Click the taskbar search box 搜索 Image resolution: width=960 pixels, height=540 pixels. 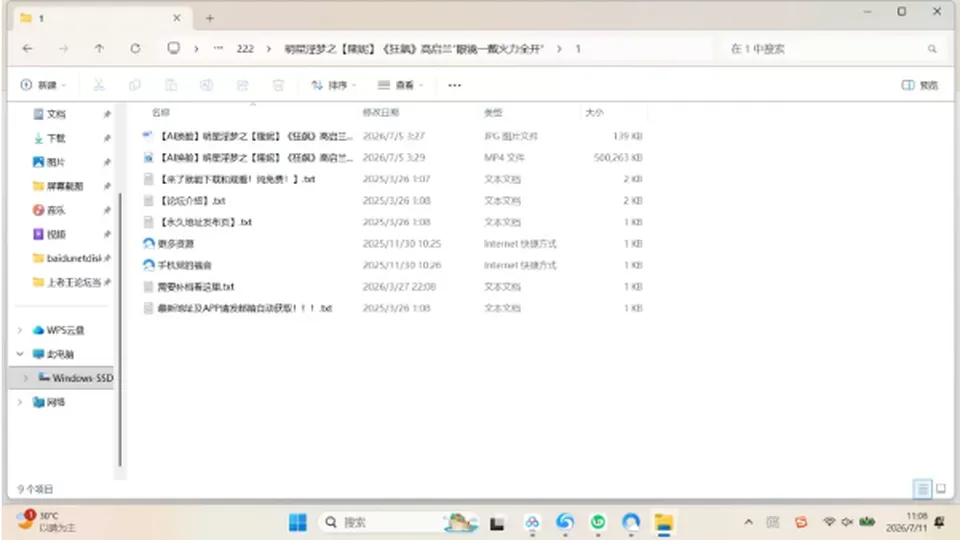tap(398, 522)
